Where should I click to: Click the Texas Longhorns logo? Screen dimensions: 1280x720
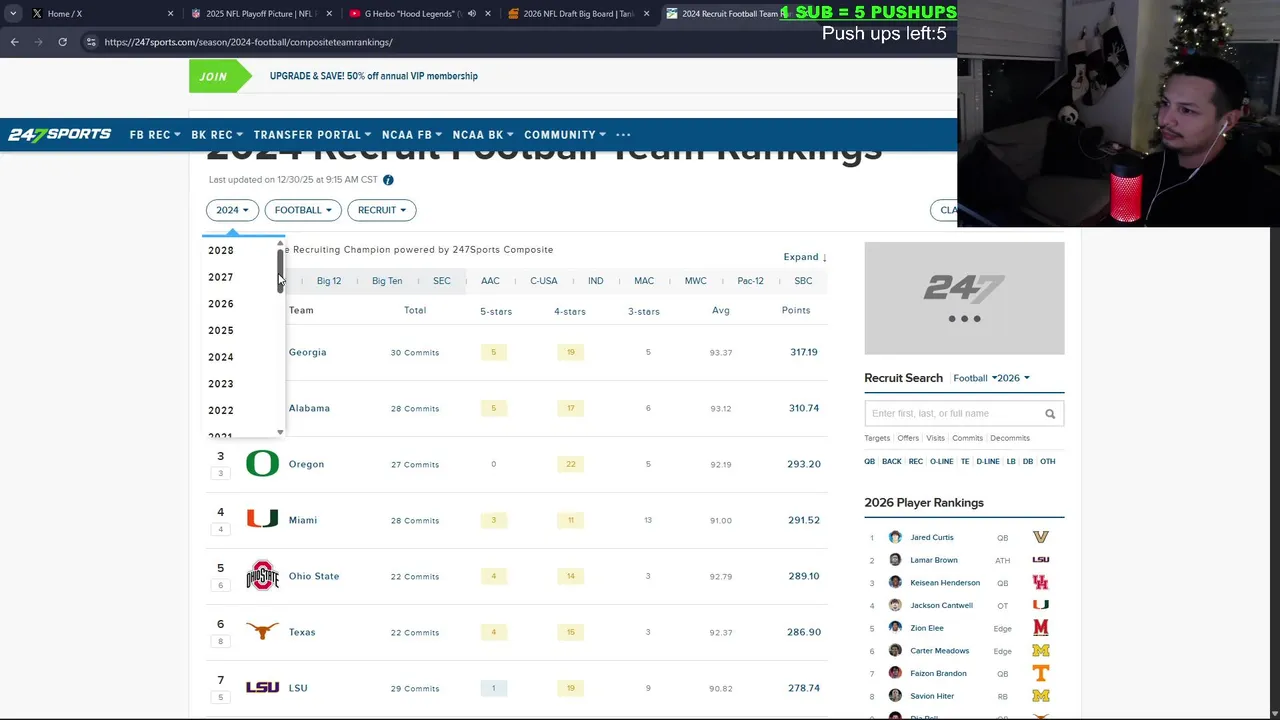[262, 632]
